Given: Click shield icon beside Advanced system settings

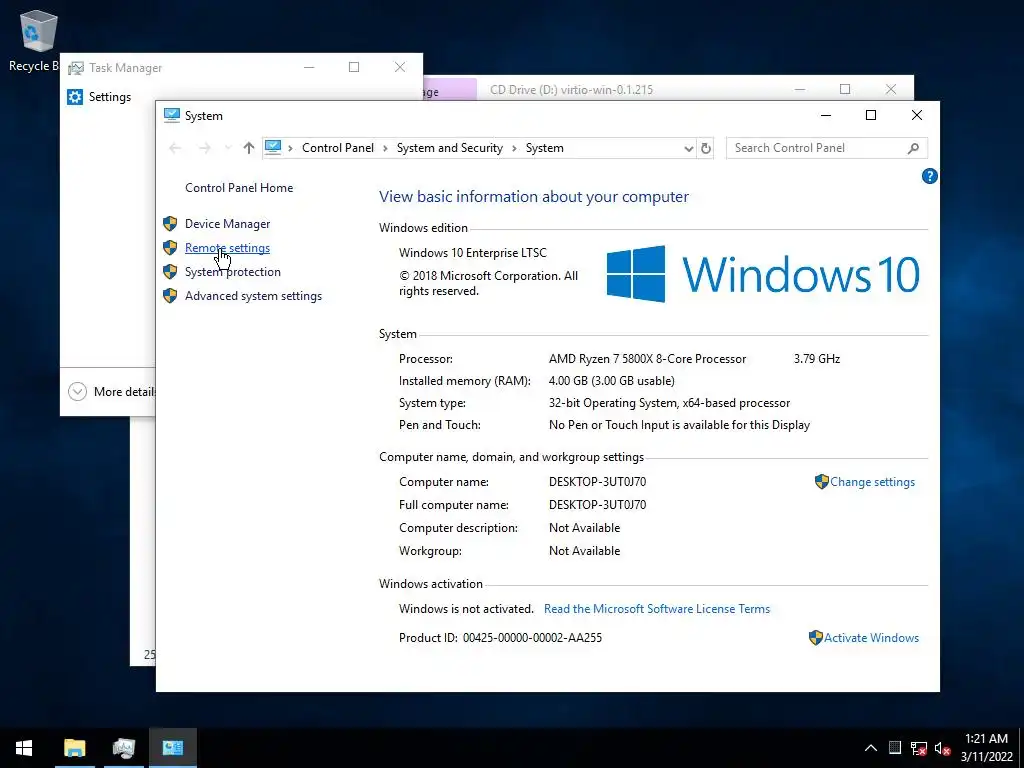Looking at the screenshot, I should pyautogui.click(x=170, y=296).
